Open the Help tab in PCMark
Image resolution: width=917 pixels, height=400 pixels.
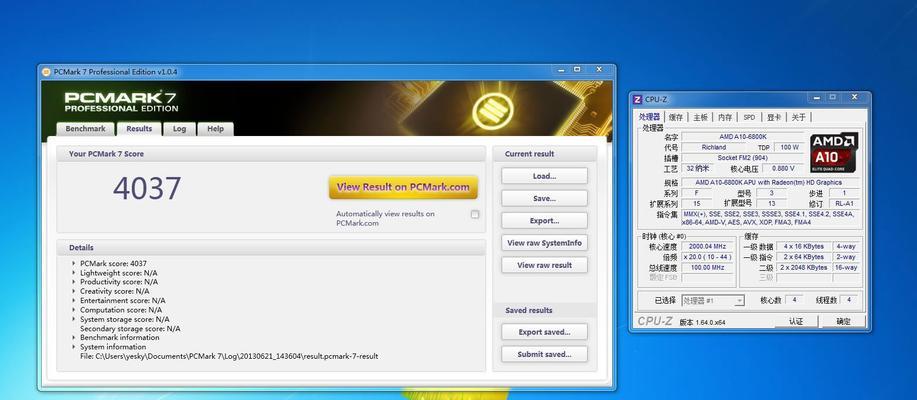pos(215,129)
